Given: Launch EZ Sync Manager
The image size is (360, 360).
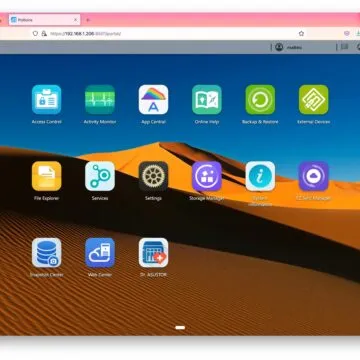Looking at the screenshot, I should pyautogui.click(x=314, y=176).
